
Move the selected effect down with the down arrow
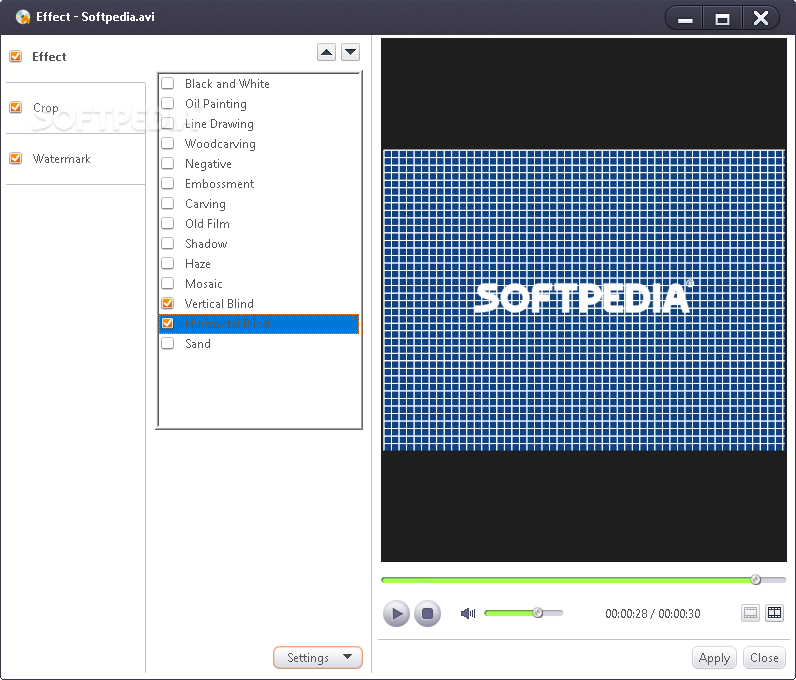(351, 52)
